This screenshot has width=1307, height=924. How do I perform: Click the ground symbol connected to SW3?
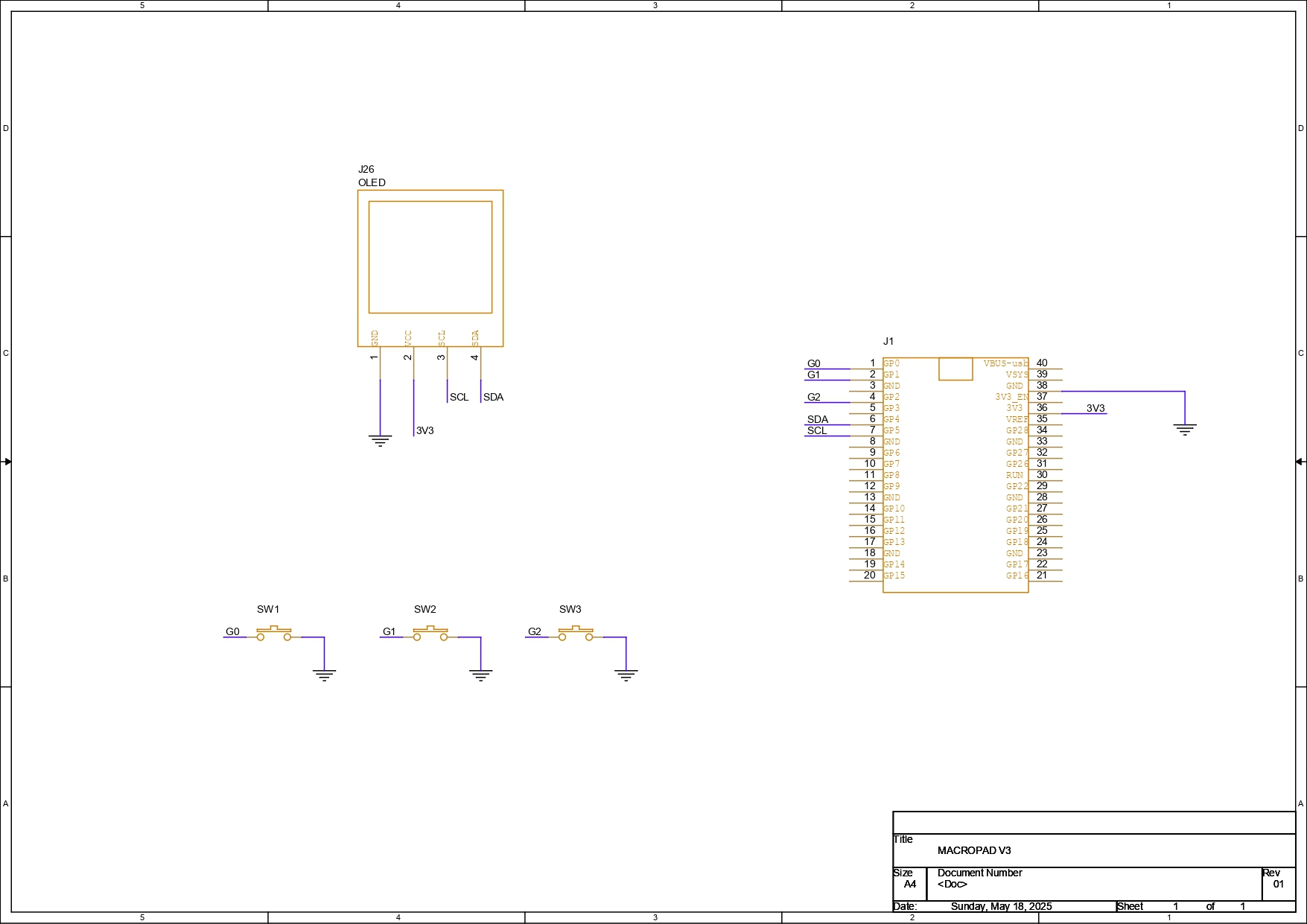(x=626, y=675)
